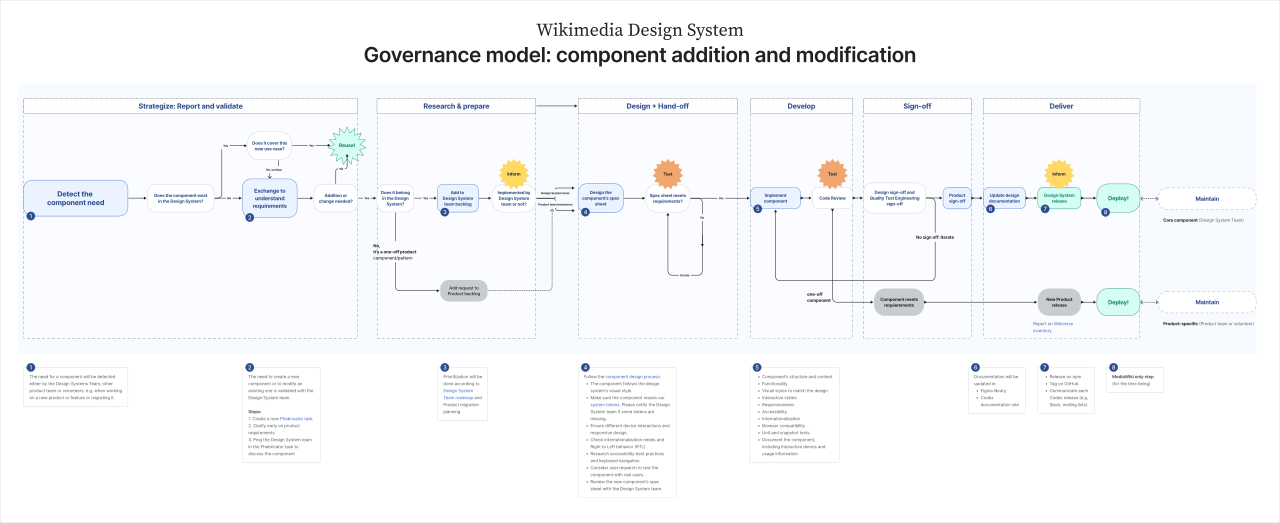Click the 'MediaWiki only step' note text
This screenshot has width=1280, height=523.
1134,375
